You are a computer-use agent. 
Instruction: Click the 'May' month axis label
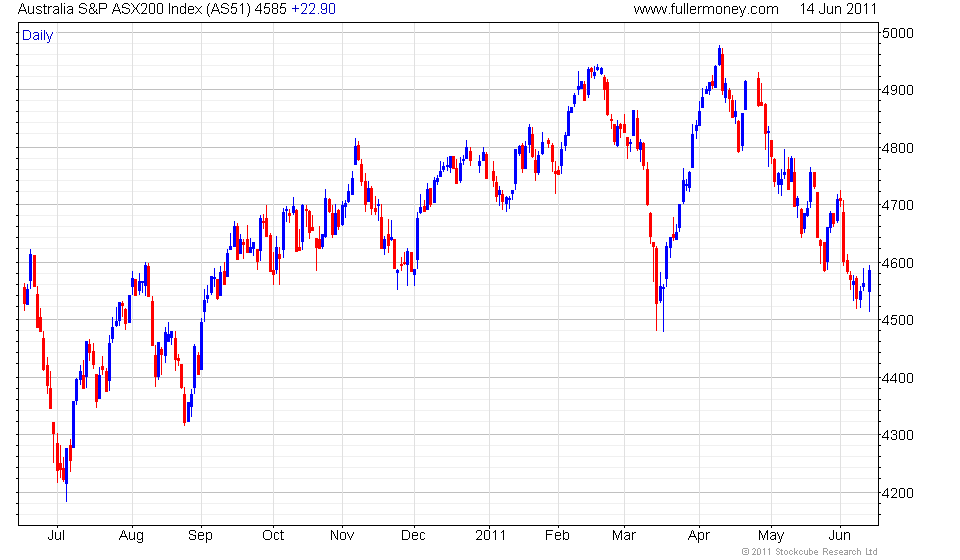point(771,536)
